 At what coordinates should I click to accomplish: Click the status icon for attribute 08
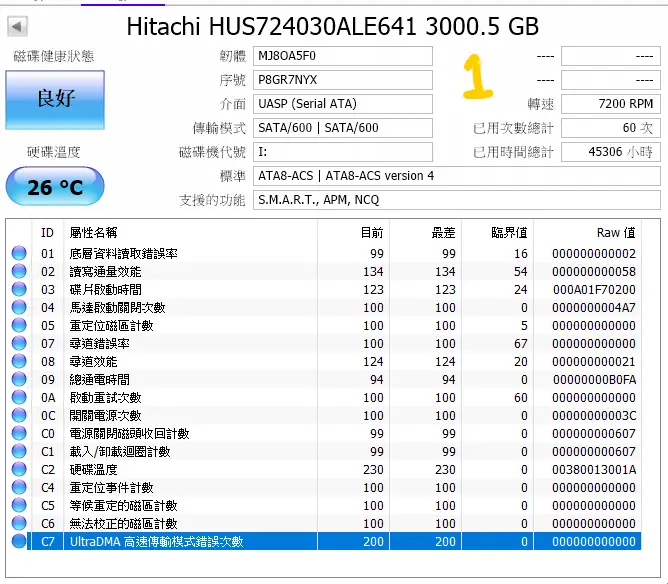pyautogui.click(x=19, y=361)
